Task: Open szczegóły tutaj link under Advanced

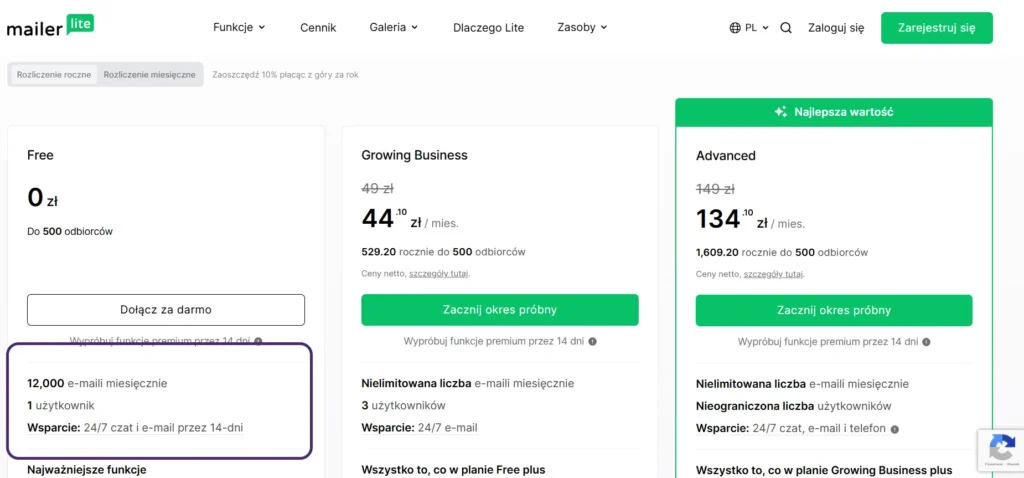Action: point(773,274)
